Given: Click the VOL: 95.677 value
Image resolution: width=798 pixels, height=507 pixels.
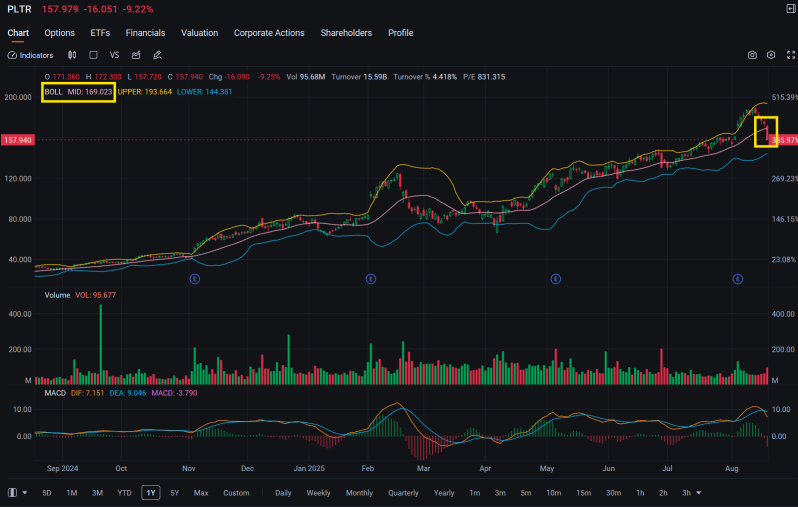Looking at the screenshot, I should click(x=96, y=295).
